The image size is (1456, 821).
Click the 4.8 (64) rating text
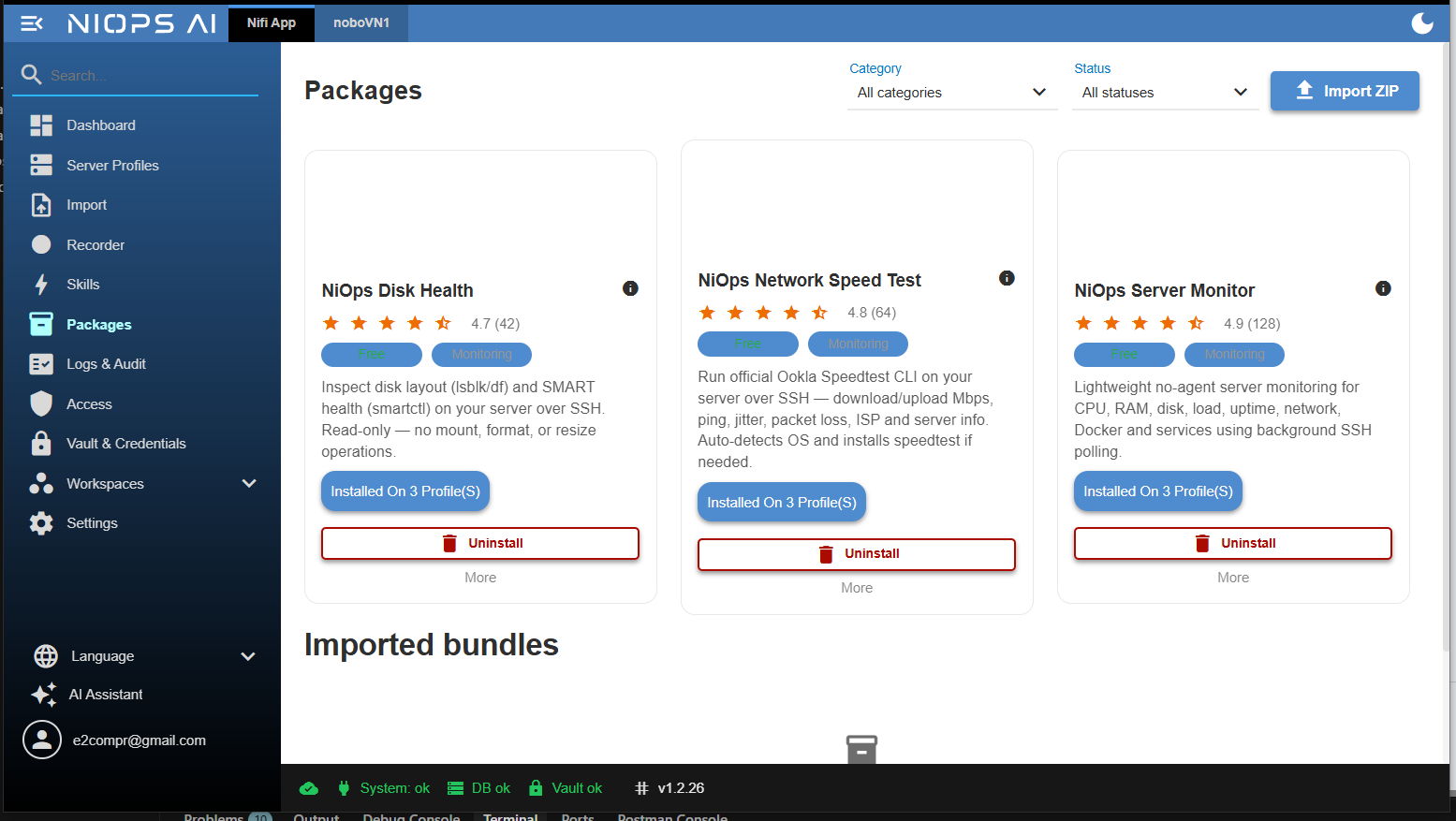[872, 313]
